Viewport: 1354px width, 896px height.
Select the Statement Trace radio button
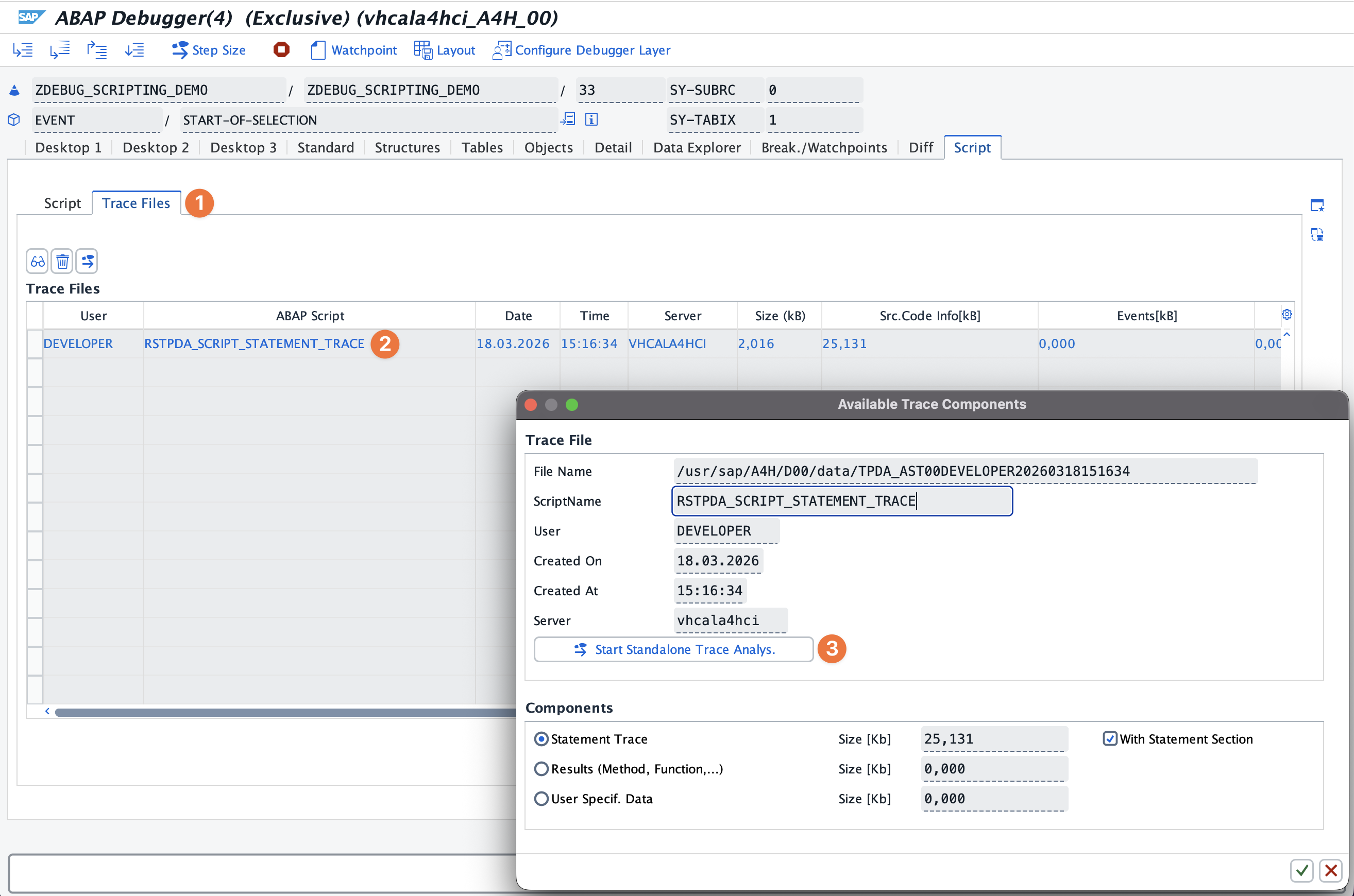(541, 739)
